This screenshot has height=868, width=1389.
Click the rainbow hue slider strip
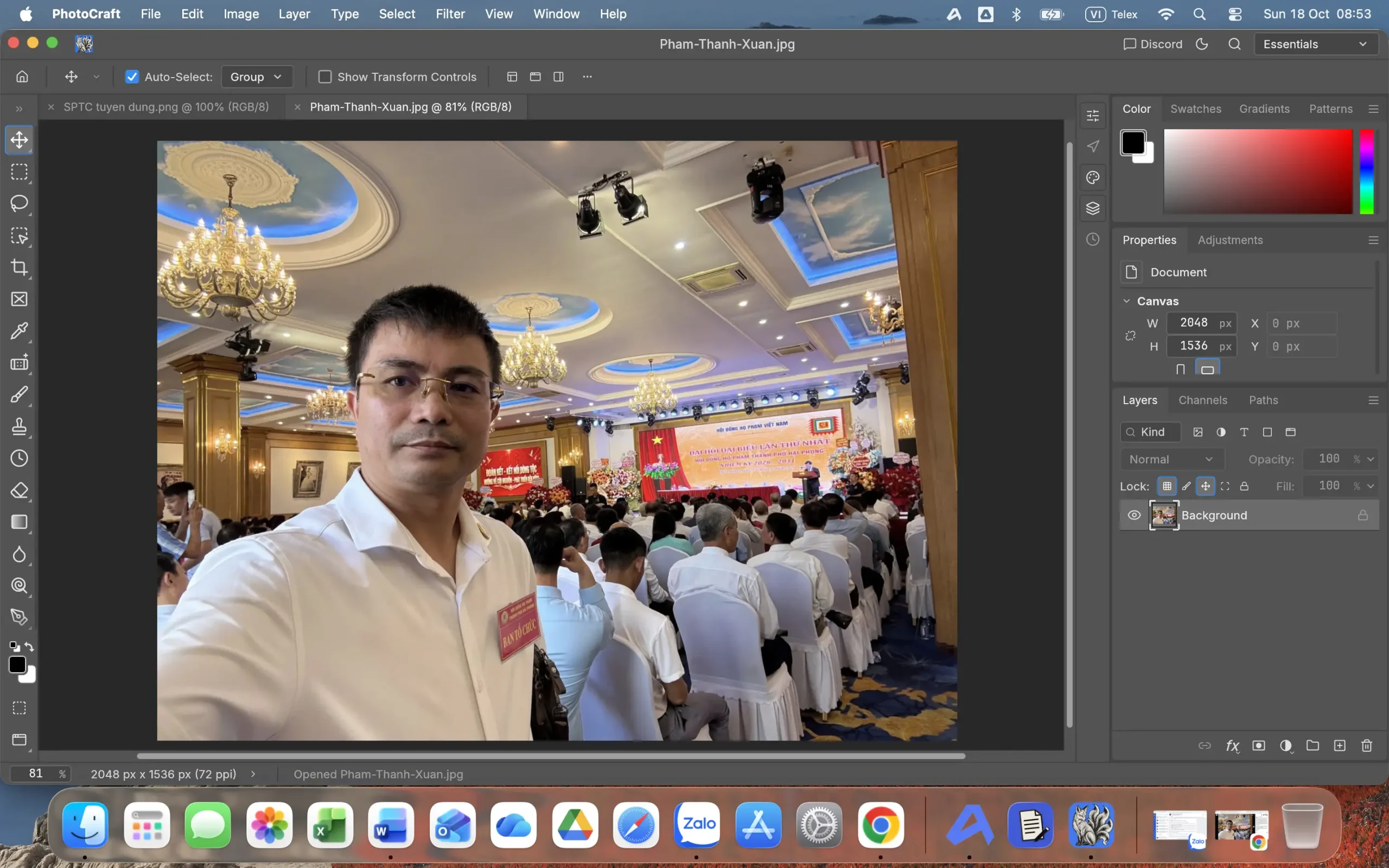coord(1367,171)
